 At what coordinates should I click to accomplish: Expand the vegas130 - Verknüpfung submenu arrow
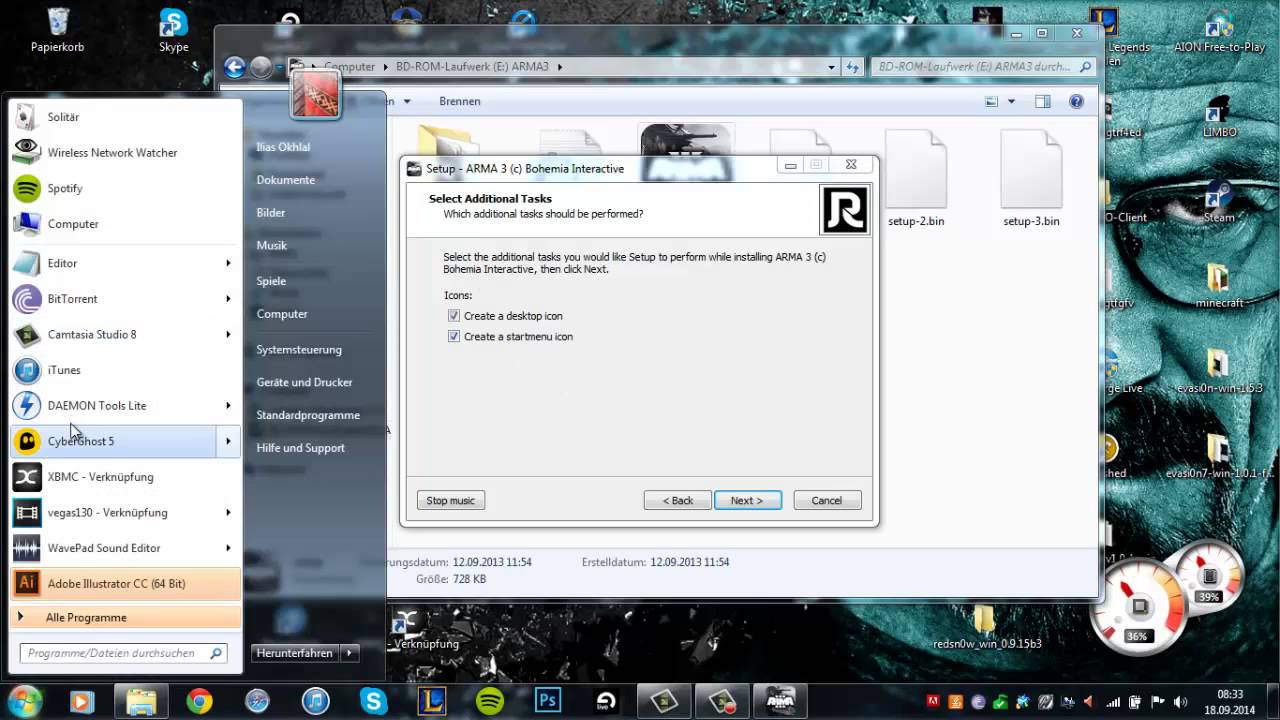[x=228, y=512]
